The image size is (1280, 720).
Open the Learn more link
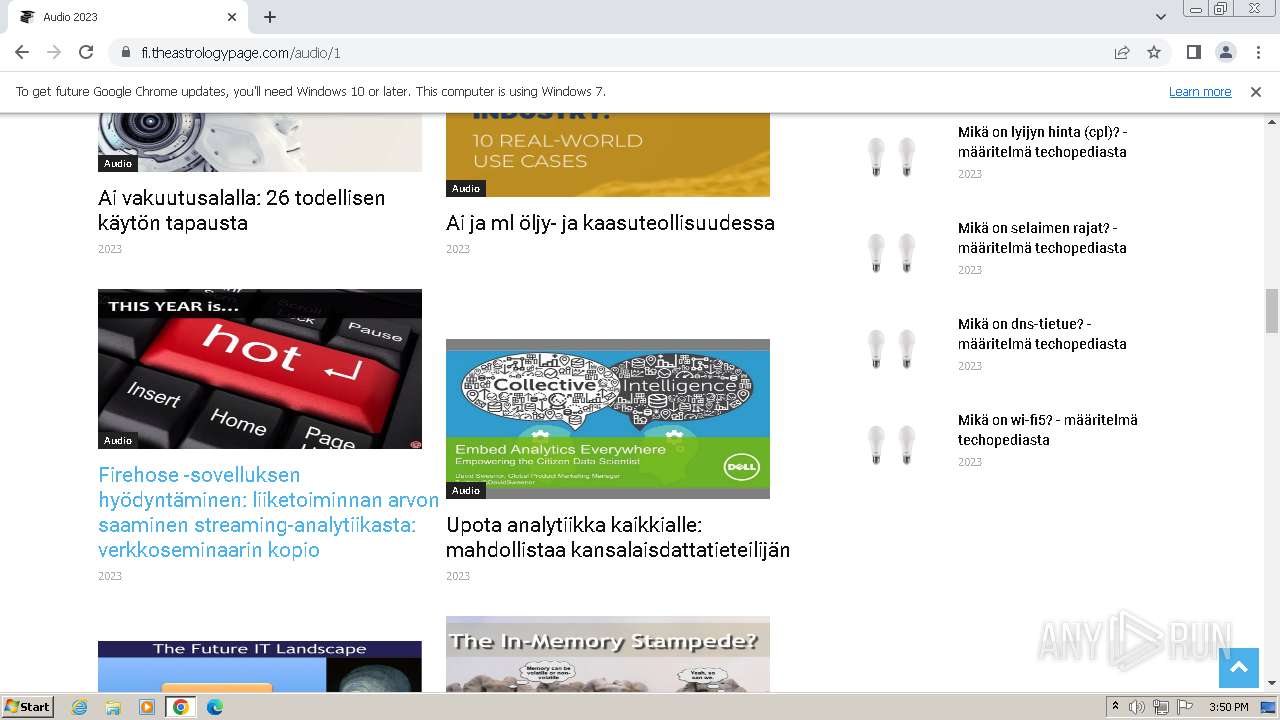(x=1200, y=91)
